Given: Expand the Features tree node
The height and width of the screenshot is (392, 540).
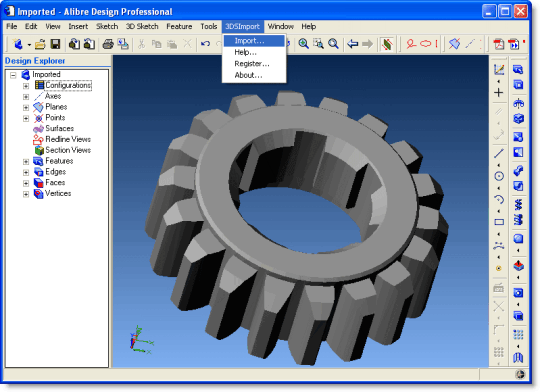Looking at the screenshot, I should [26, 162].
